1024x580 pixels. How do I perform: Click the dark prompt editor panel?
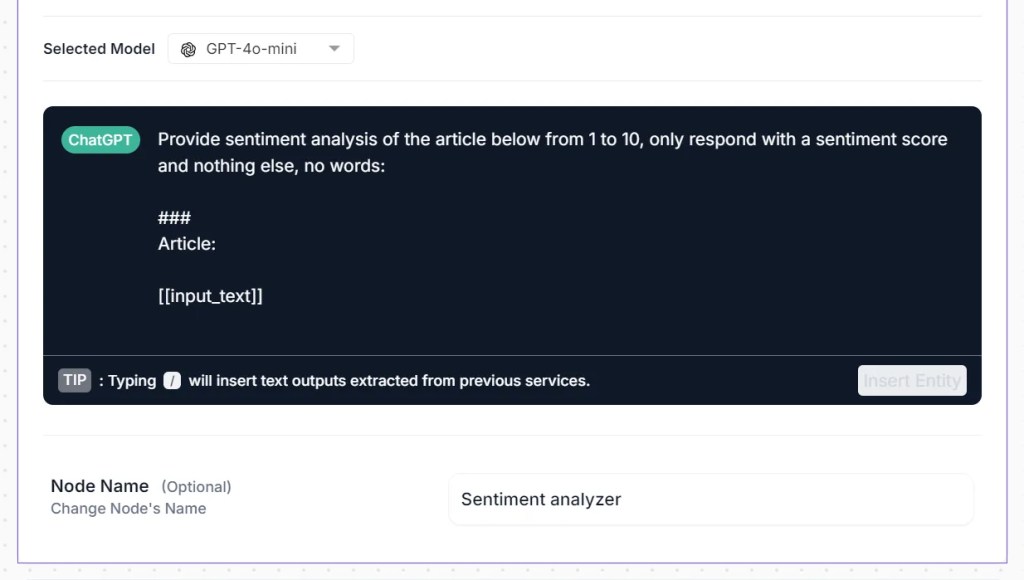coord(512,250)
